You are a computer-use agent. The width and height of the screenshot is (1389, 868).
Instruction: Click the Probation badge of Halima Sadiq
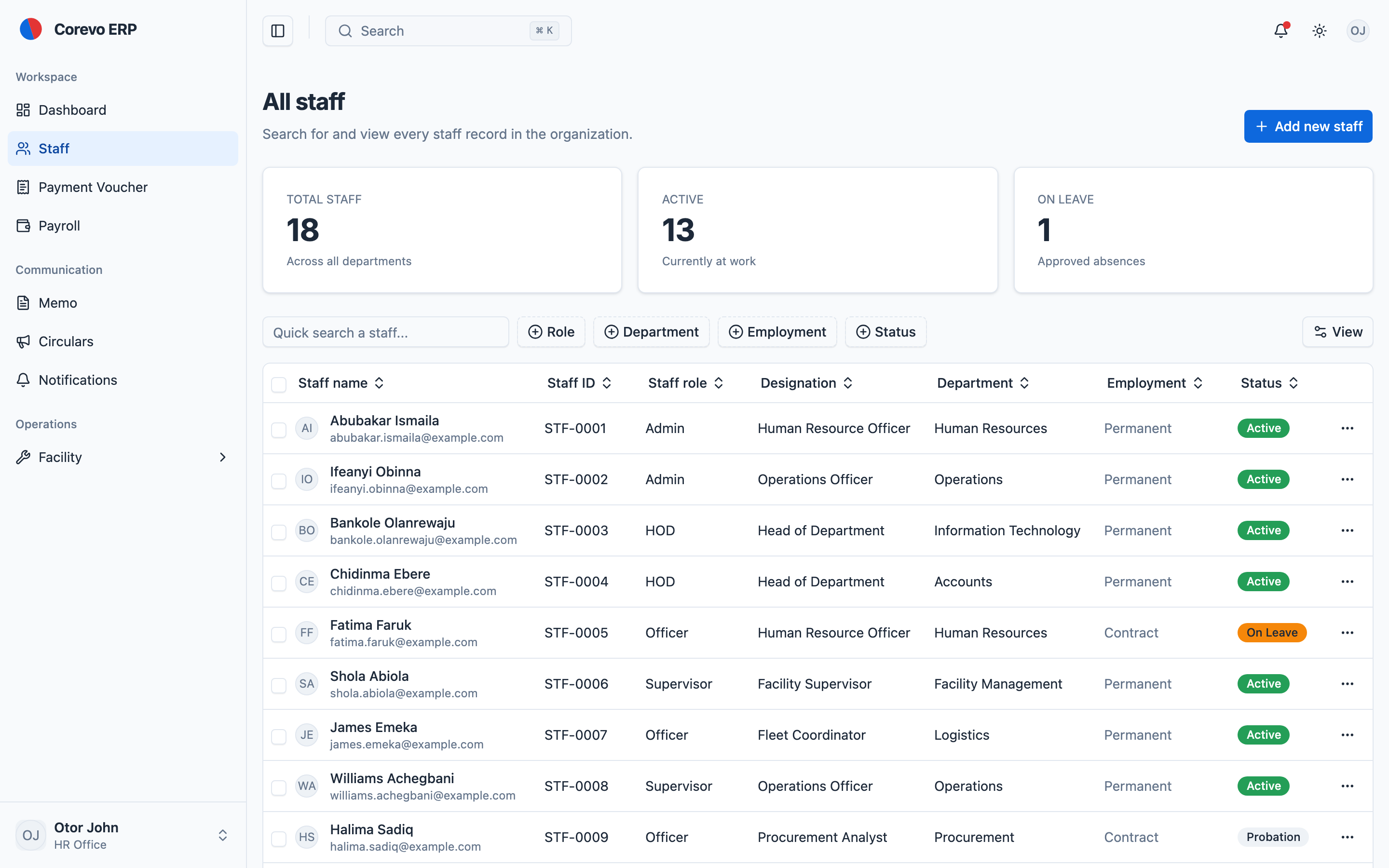click(x=1273, y=837)
